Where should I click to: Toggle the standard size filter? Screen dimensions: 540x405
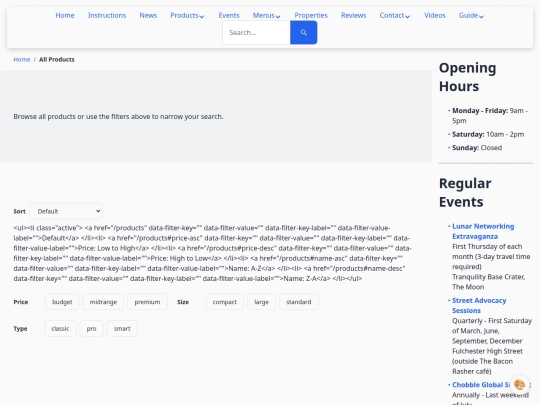click(299, 302)
